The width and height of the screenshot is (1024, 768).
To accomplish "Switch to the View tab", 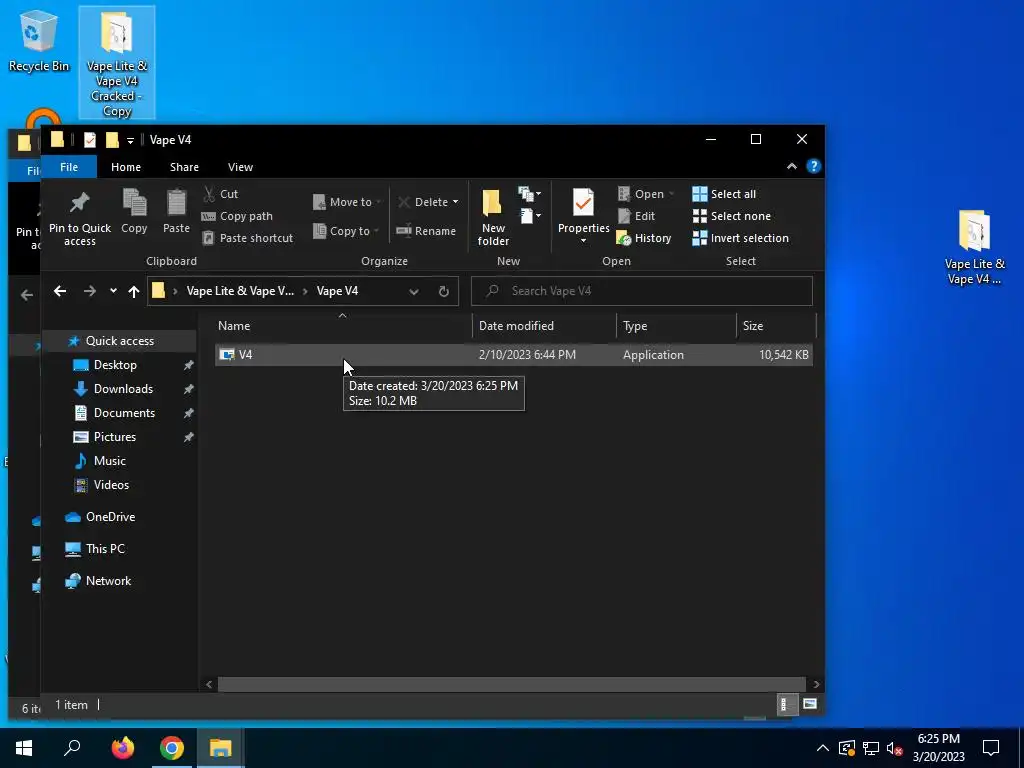I will tap(240, 167).
